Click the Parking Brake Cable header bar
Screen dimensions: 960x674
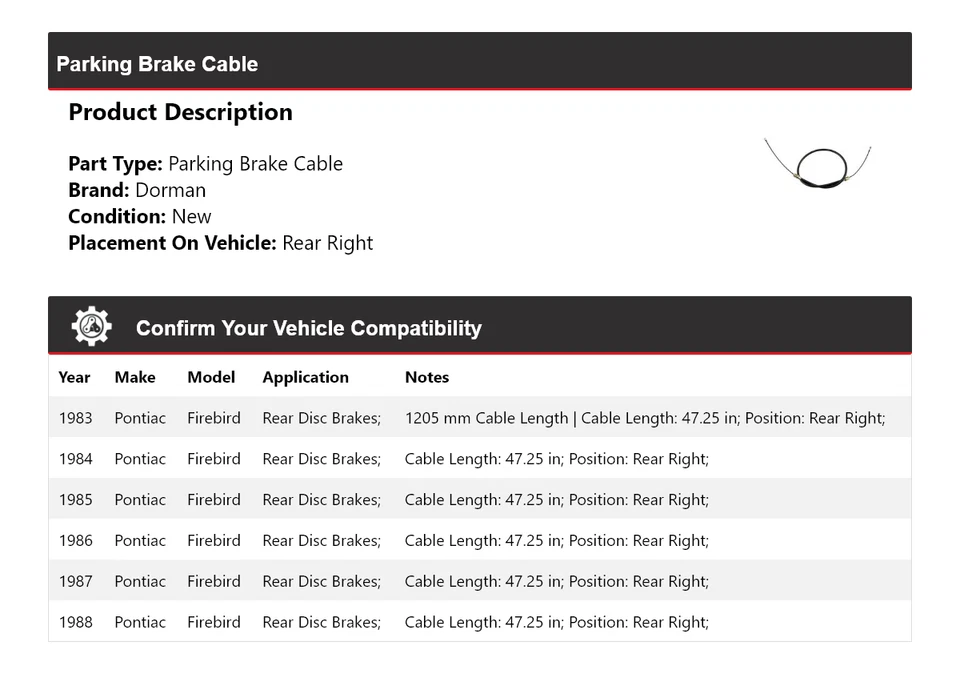coord(479,63)
